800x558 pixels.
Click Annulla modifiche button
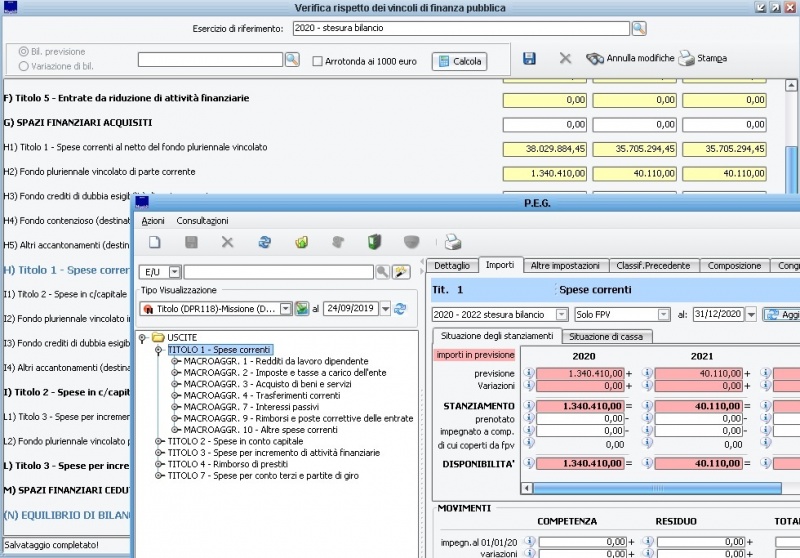coord(630,59)
